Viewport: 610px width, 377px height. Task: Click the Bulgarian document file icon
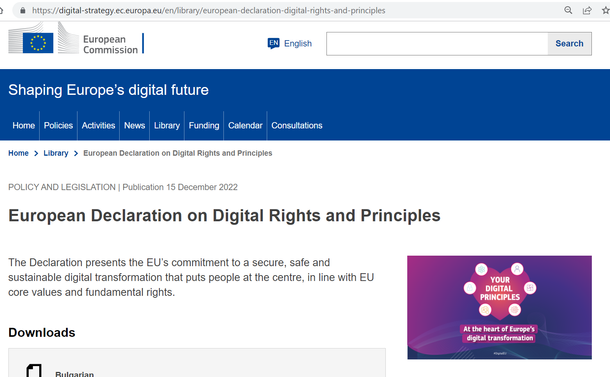(x=34, y=371)
